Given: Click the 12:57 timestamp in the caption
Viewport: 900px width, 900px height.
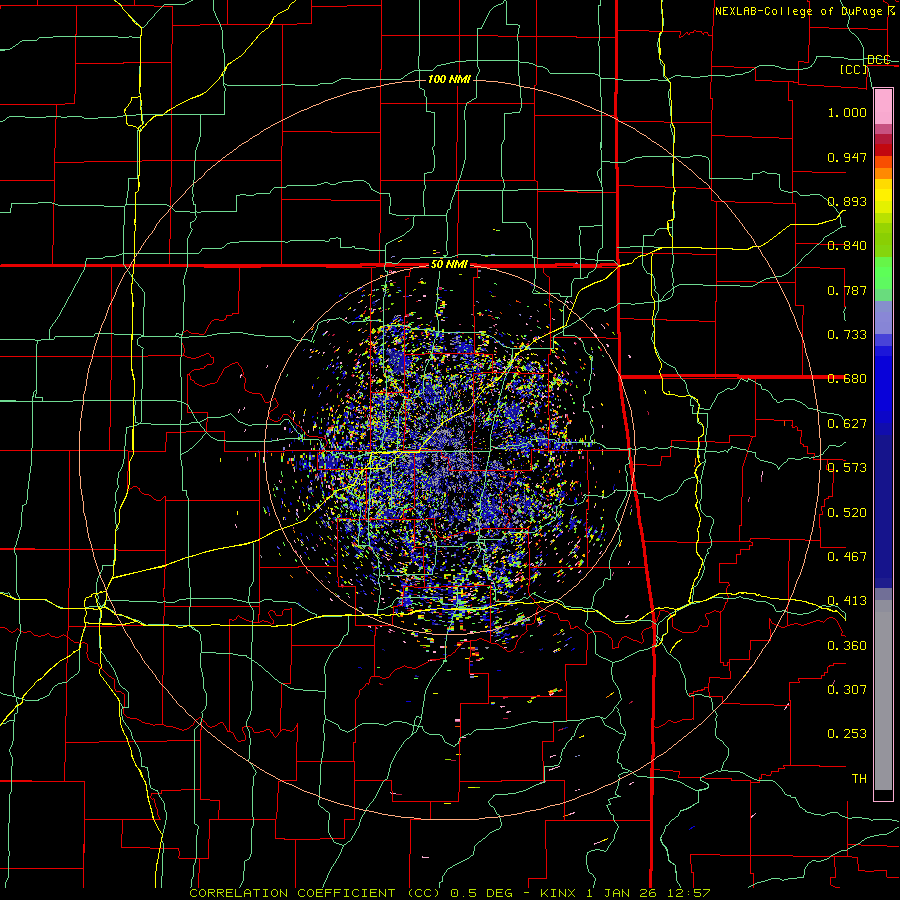Looking at the screenshot, I should point(690,893).
